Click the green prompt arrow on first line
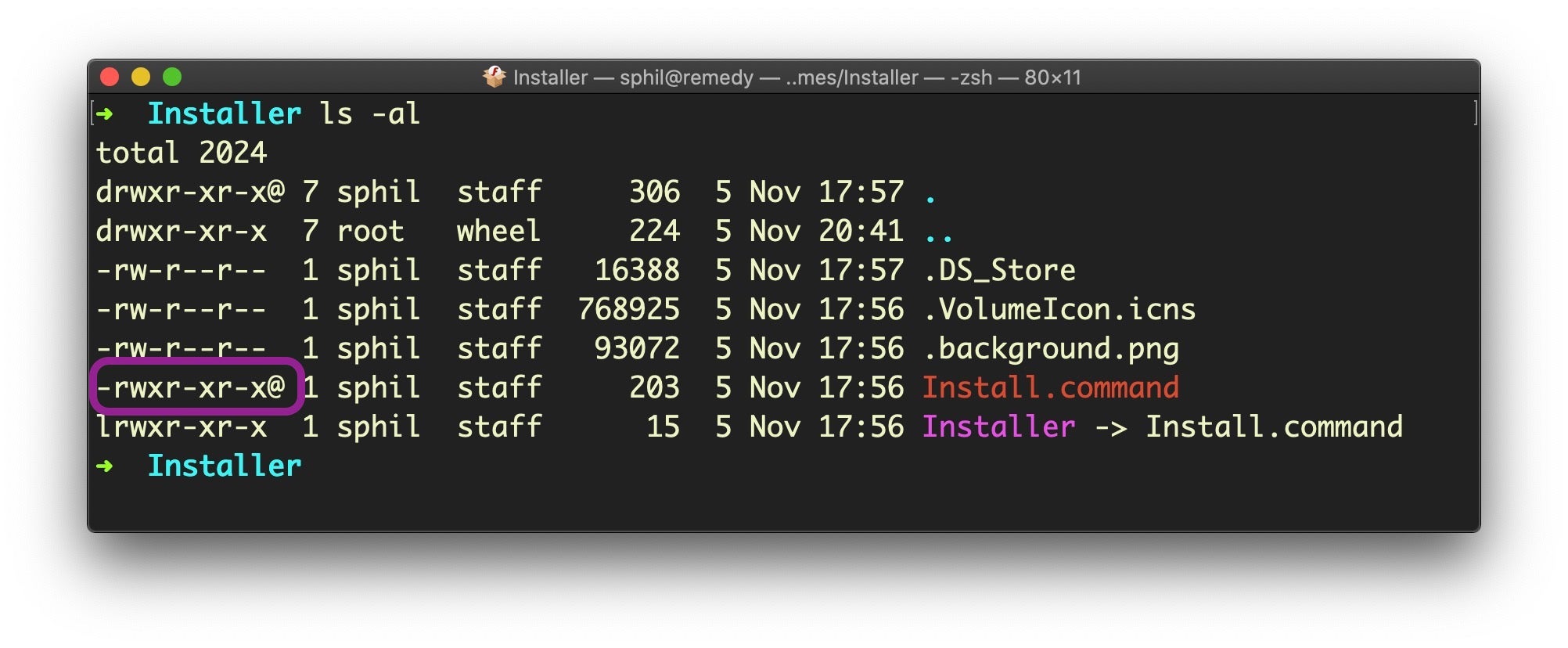The width and height of the screenshot is (1568, 648). [x=104, y=114]
